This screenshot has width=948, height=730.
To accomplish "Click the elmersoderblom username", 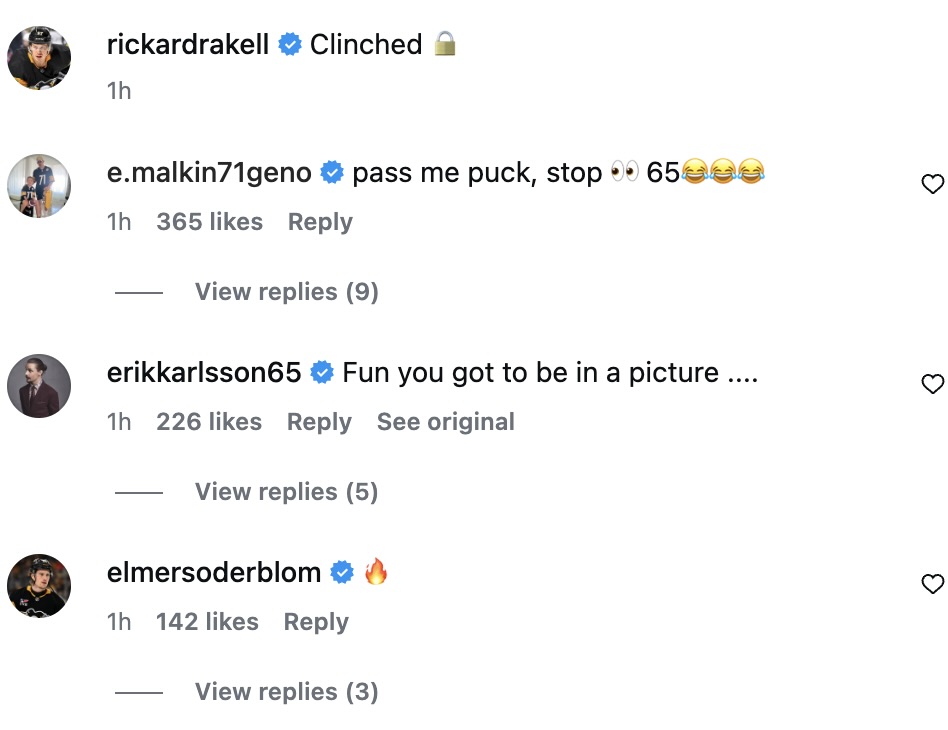I will [214, 573].
